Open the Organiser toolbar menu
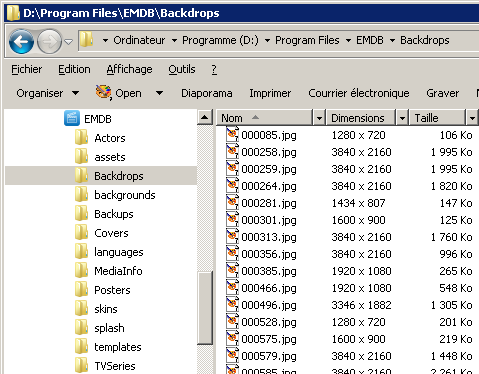479x374 pixels. click(48, 93)
